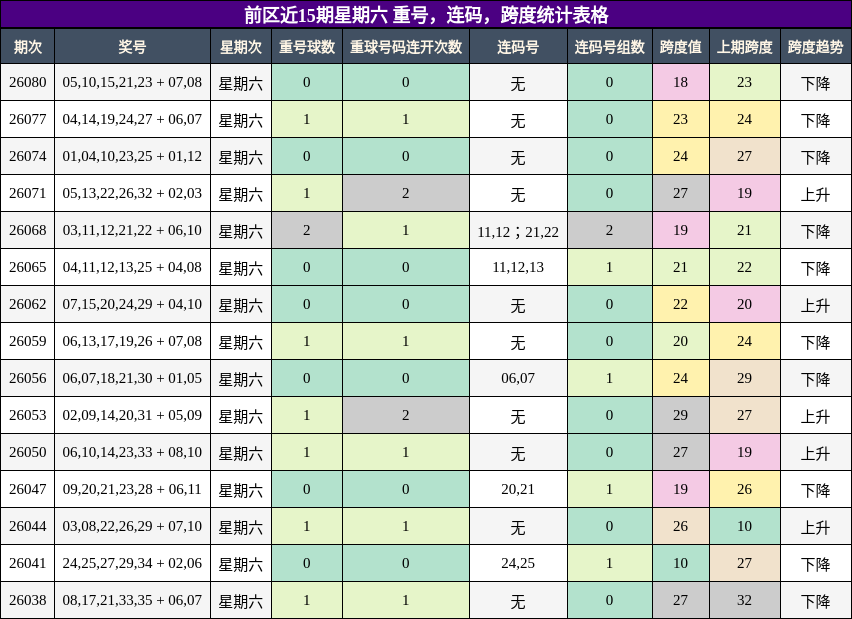Image resolution: width=852 pixels, height=619 pixels.
Task: Select period number 26065
Action: pyautogui.click(x=28, y=267)
